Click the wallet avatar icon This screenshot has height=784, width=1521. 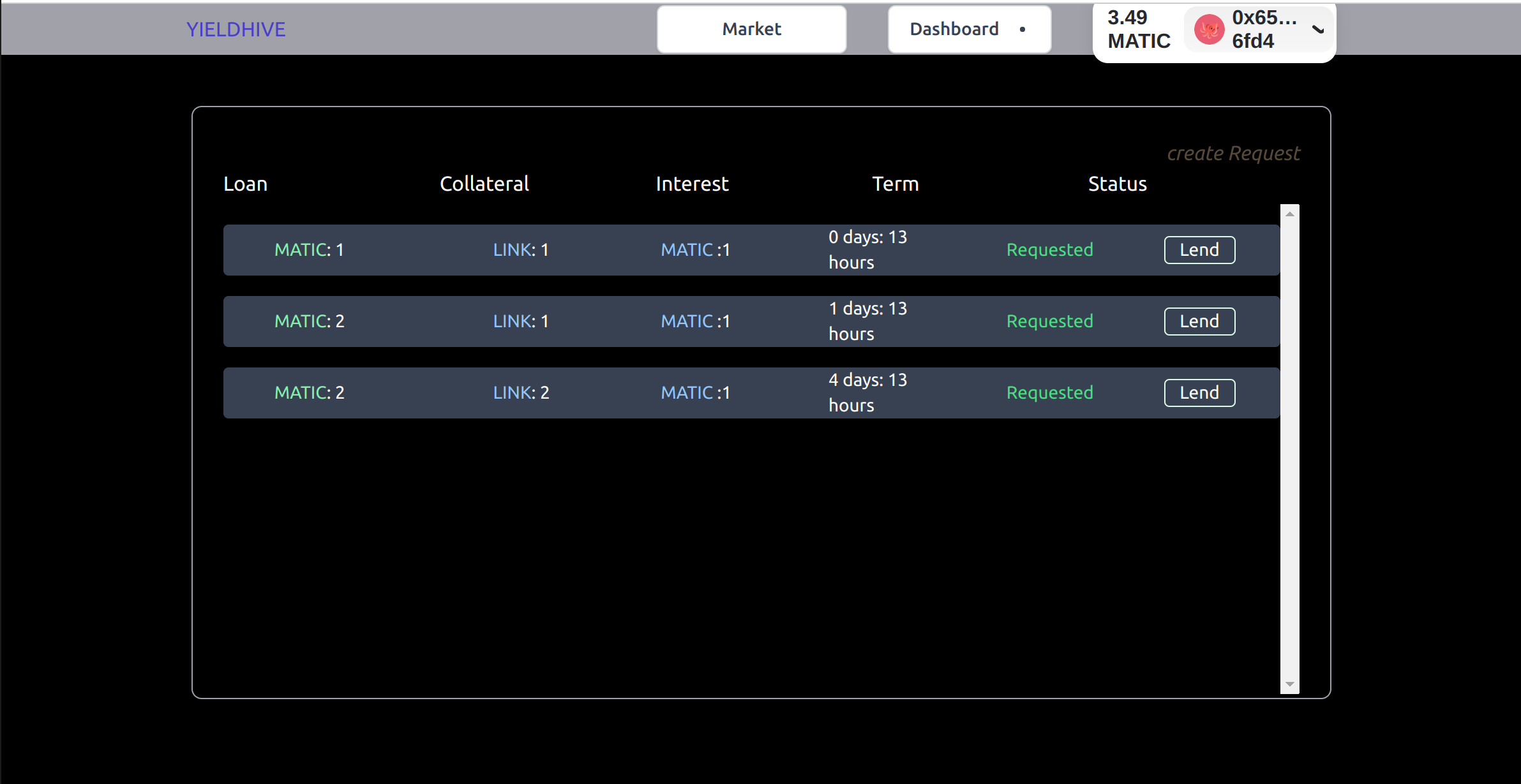[1209, 29]
